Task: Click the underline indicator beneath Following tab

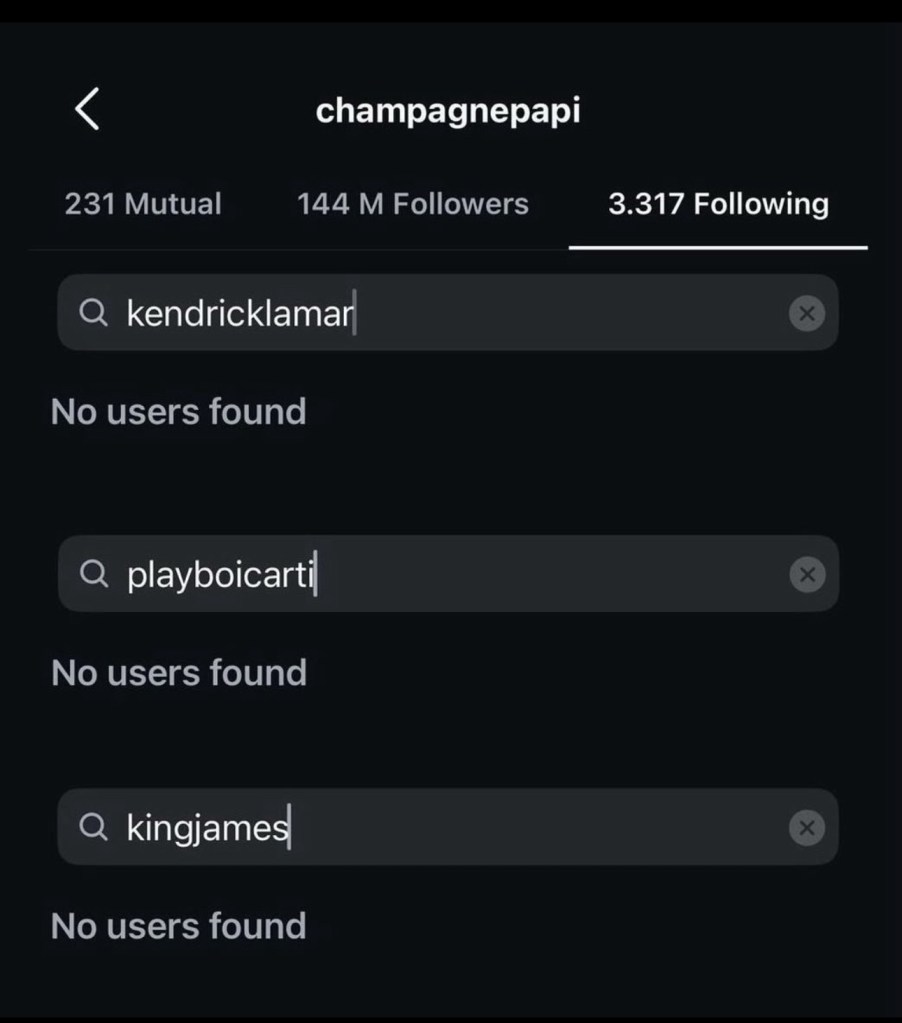Action: point(718,246)
